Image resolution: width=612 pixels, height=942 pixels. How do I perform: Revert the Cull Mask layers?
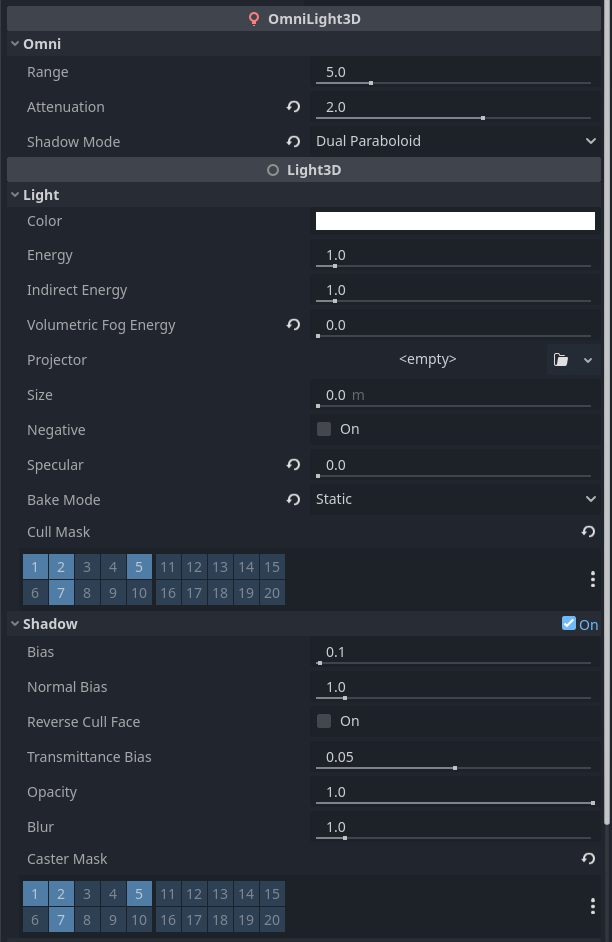(x=588, y=532)
